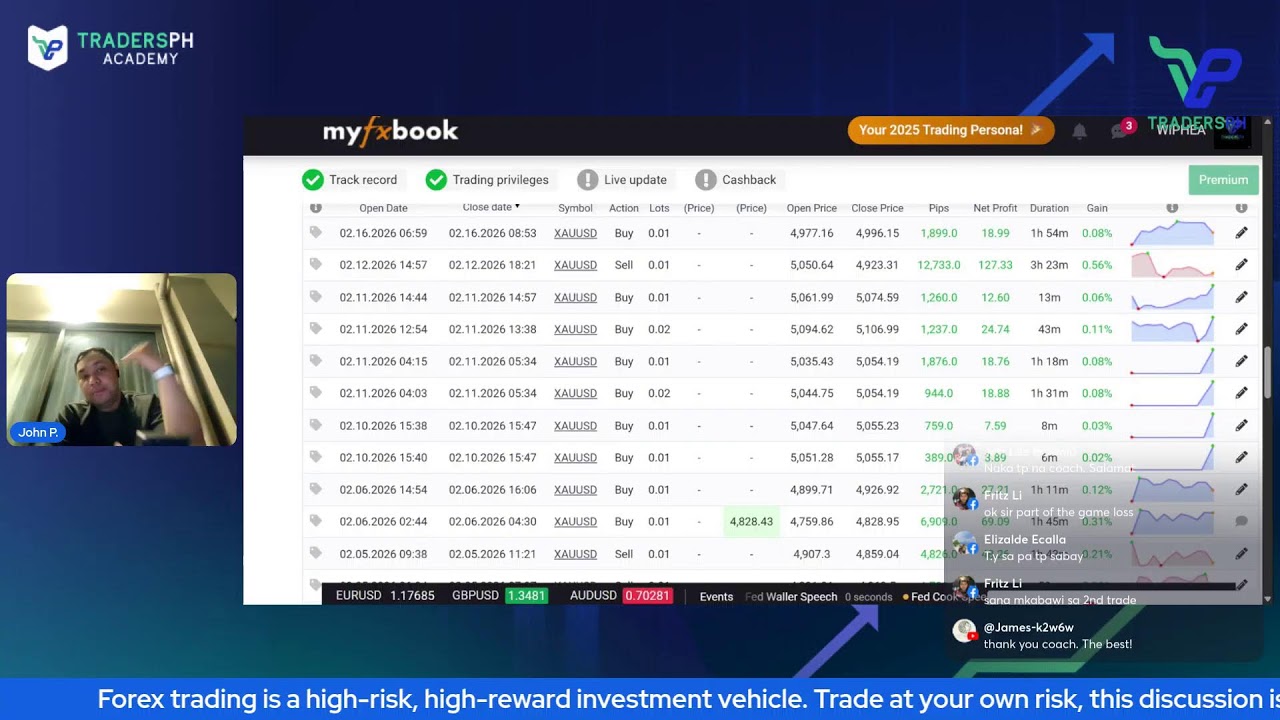Viewport: 1280px width, 720px height.
Task: Click the Live update status badge
Action: (x=622, y=180)
